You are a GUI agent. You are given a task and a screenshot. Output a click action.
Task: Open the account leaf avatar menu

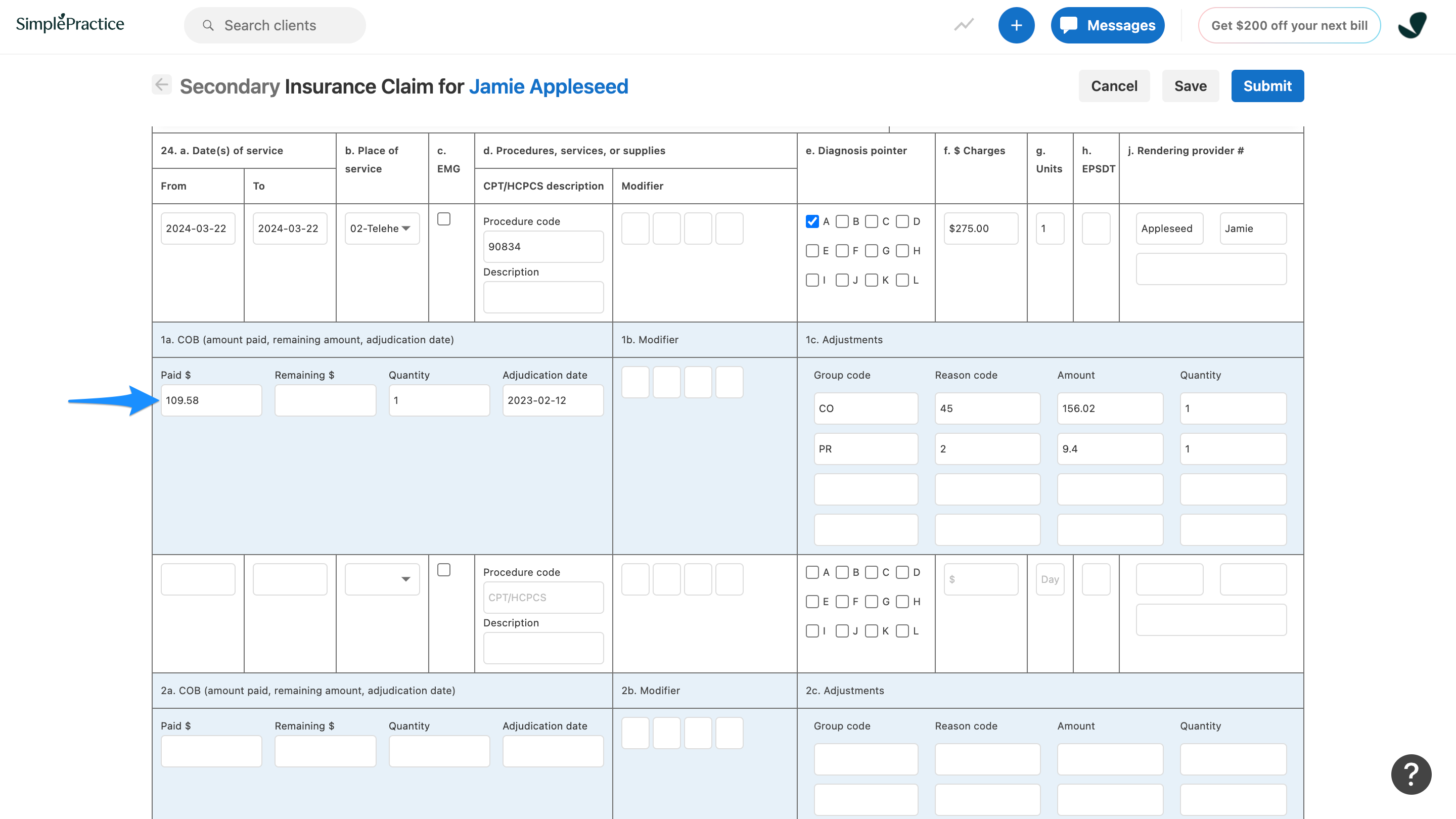[x=1412, y=25]
